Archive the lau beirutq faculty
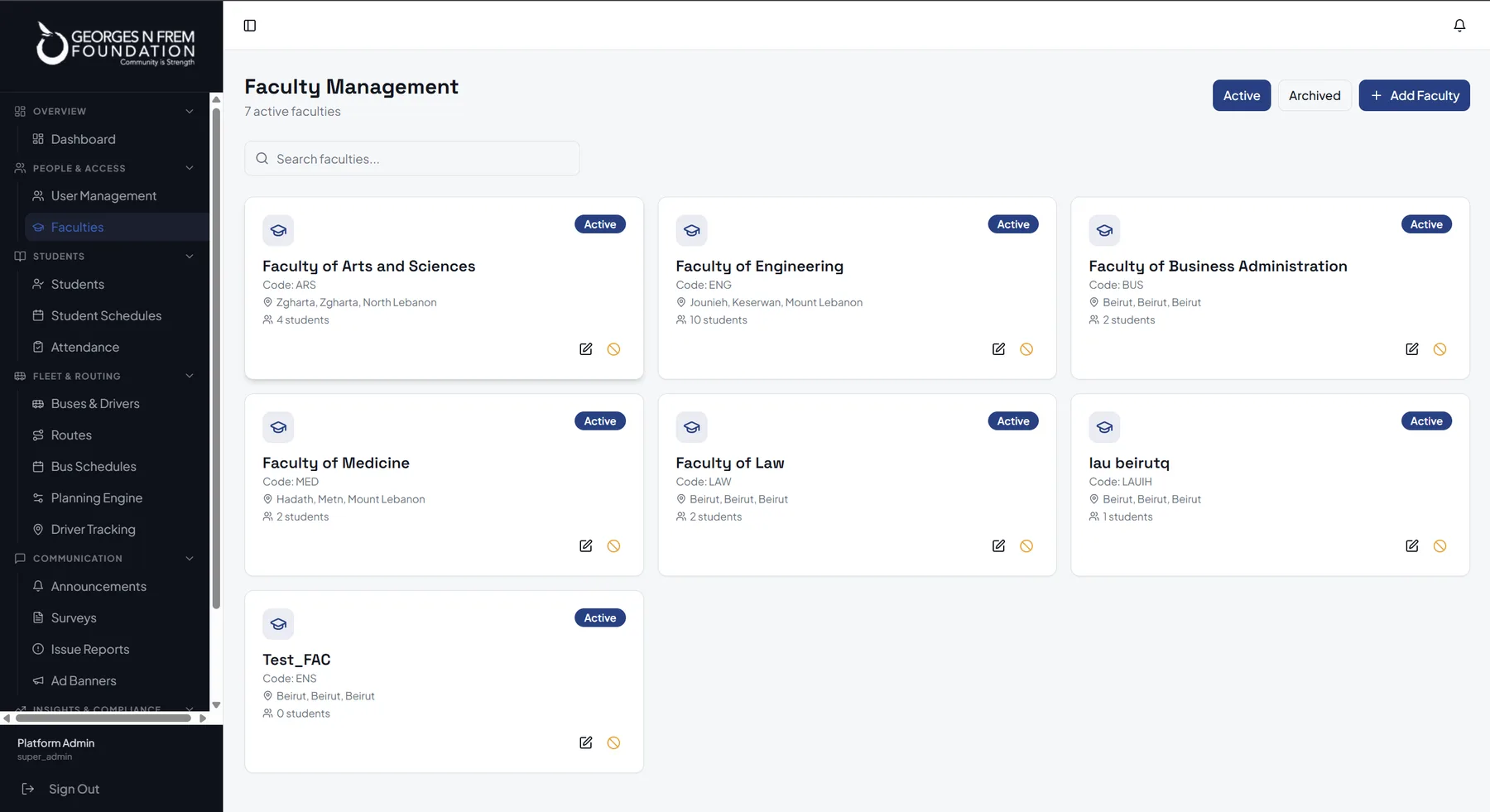Viewport: 1490px width, 812px height. pyautogui.click(x=1440, y=546)
